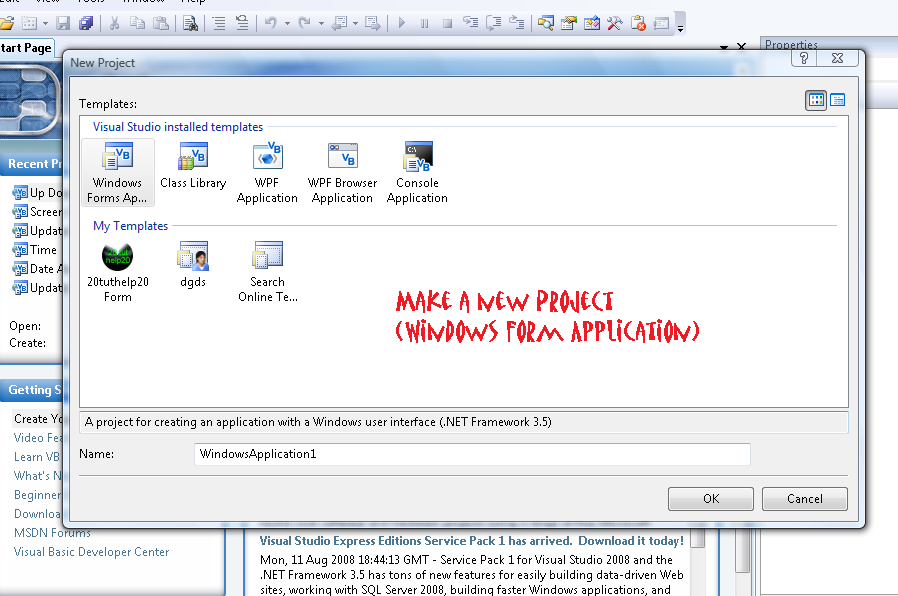Click the Redo arrow icon
The width and height of the screenshot is (898, 596).
coord(305,23)
